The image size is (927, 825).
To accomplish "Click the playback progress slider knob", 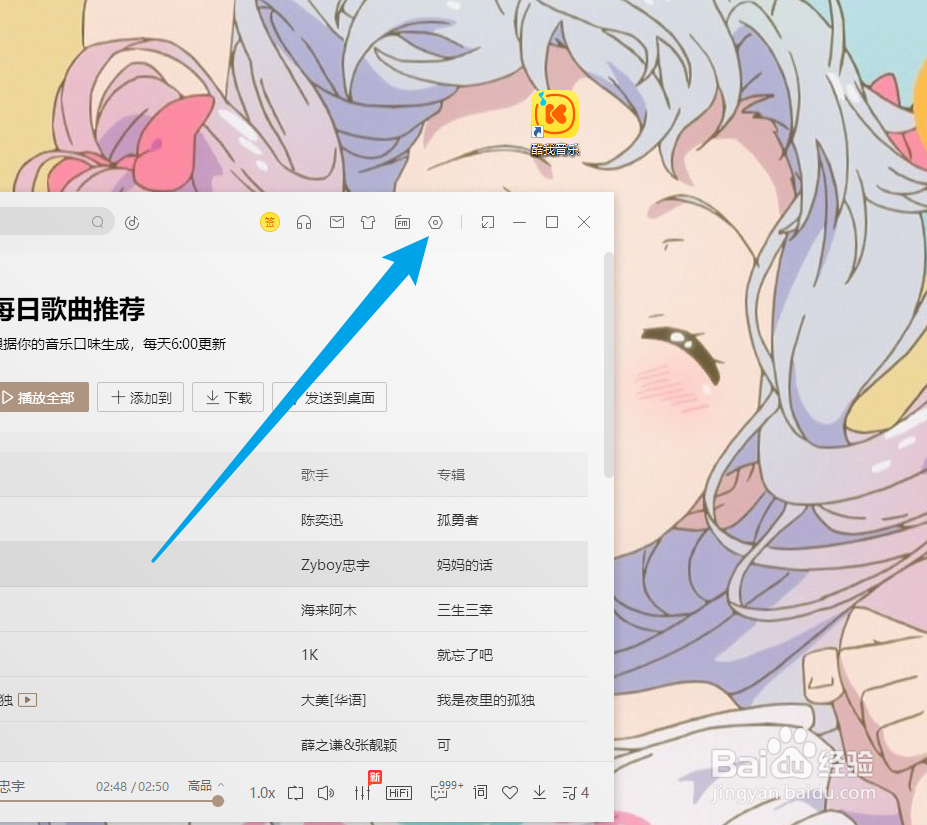I will click(x=218, y=801).
